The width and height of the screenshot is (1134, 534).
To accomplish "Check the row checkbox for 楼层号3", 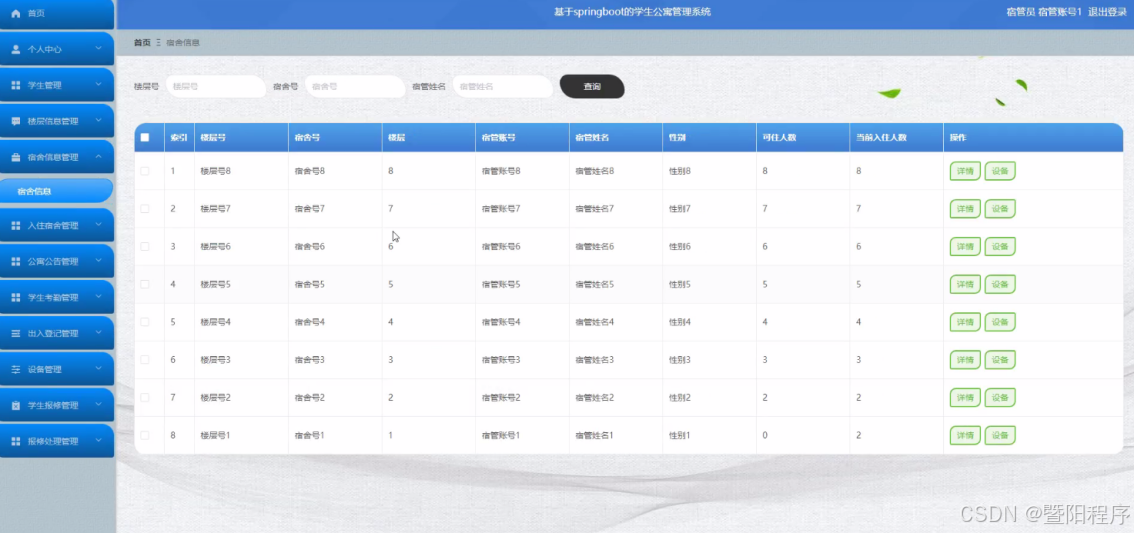I will (145, 360).
